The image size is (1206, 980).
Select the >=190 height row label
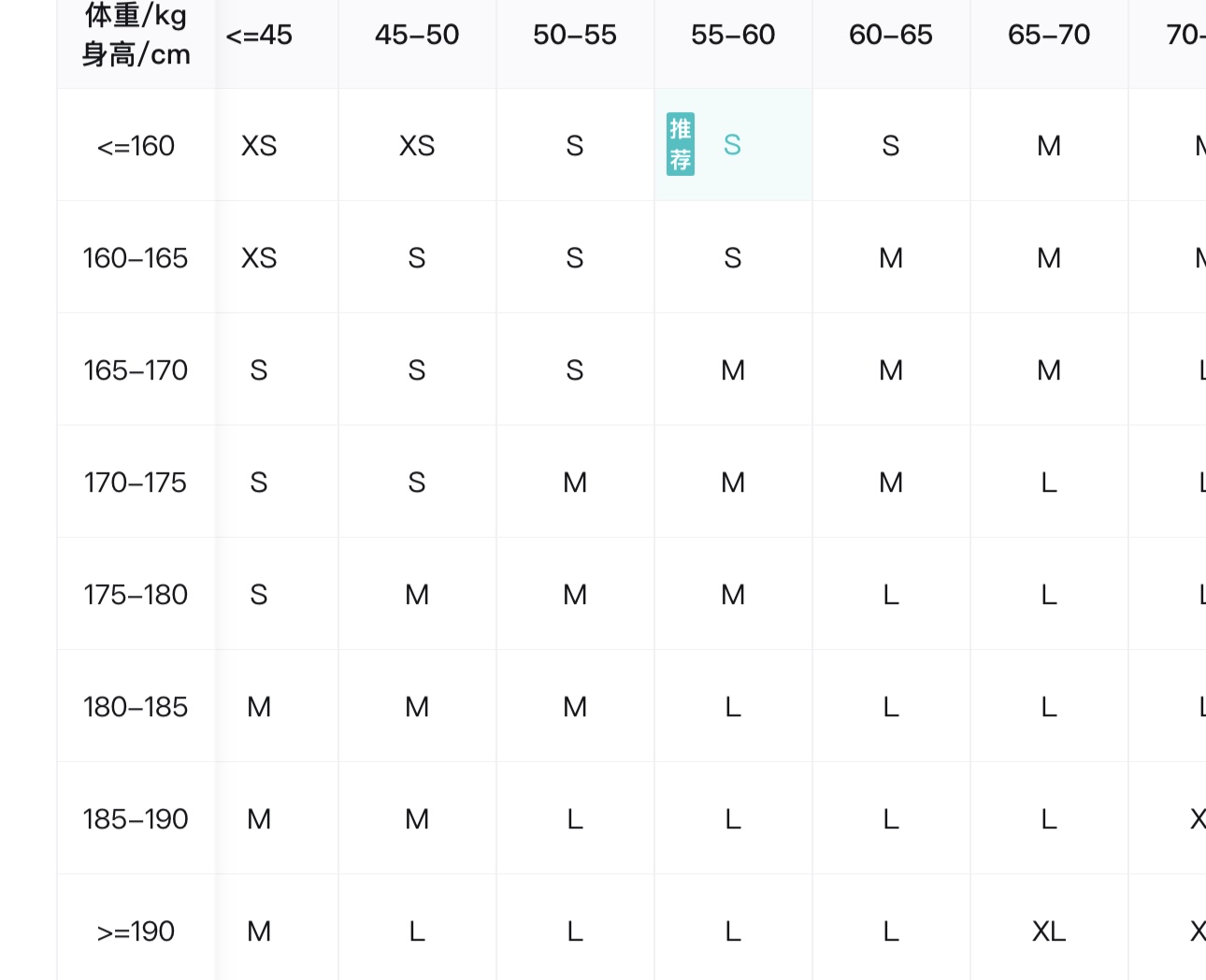tap(136, 931)
